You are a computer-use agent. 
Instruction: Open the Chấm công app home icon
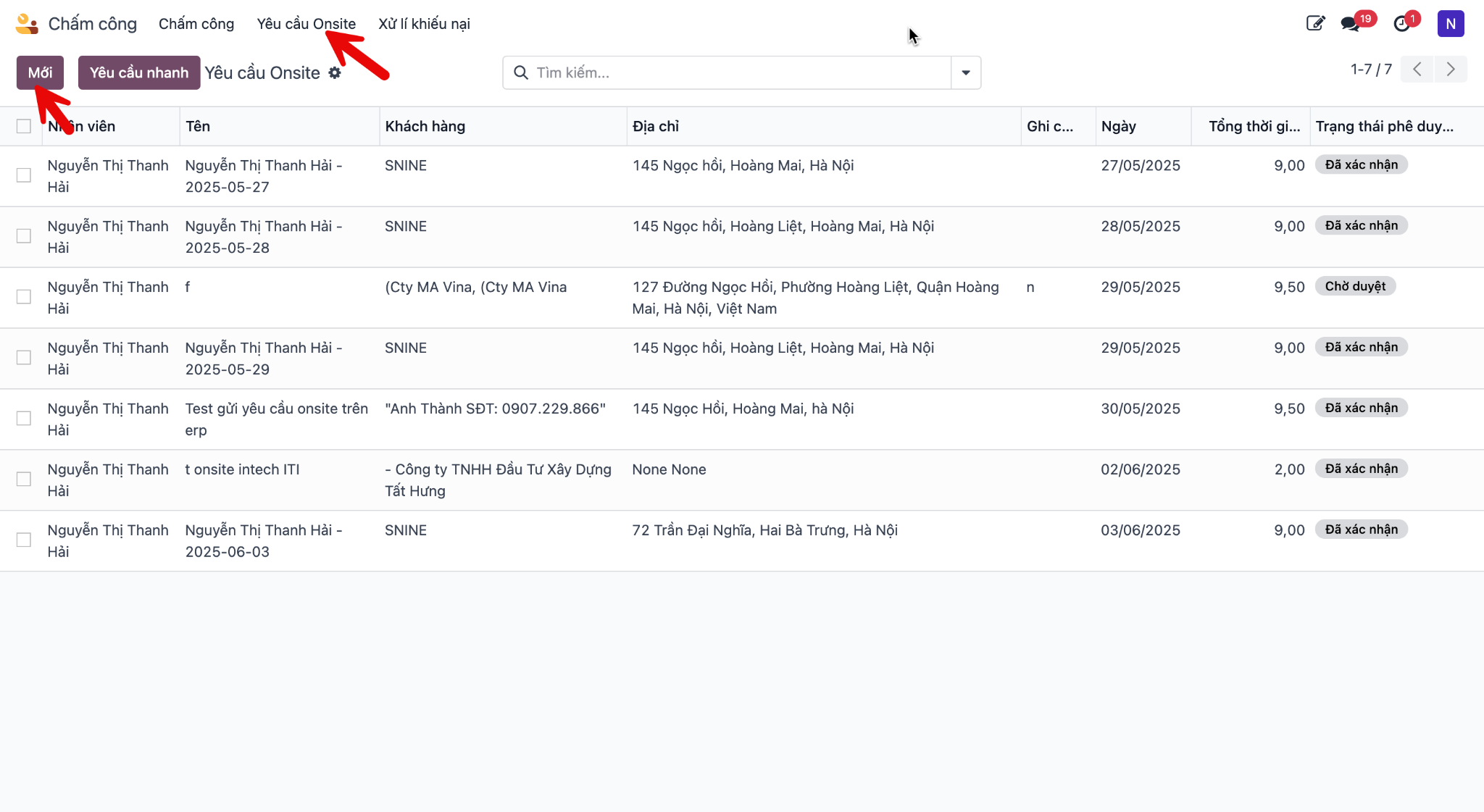pos(26,24)
